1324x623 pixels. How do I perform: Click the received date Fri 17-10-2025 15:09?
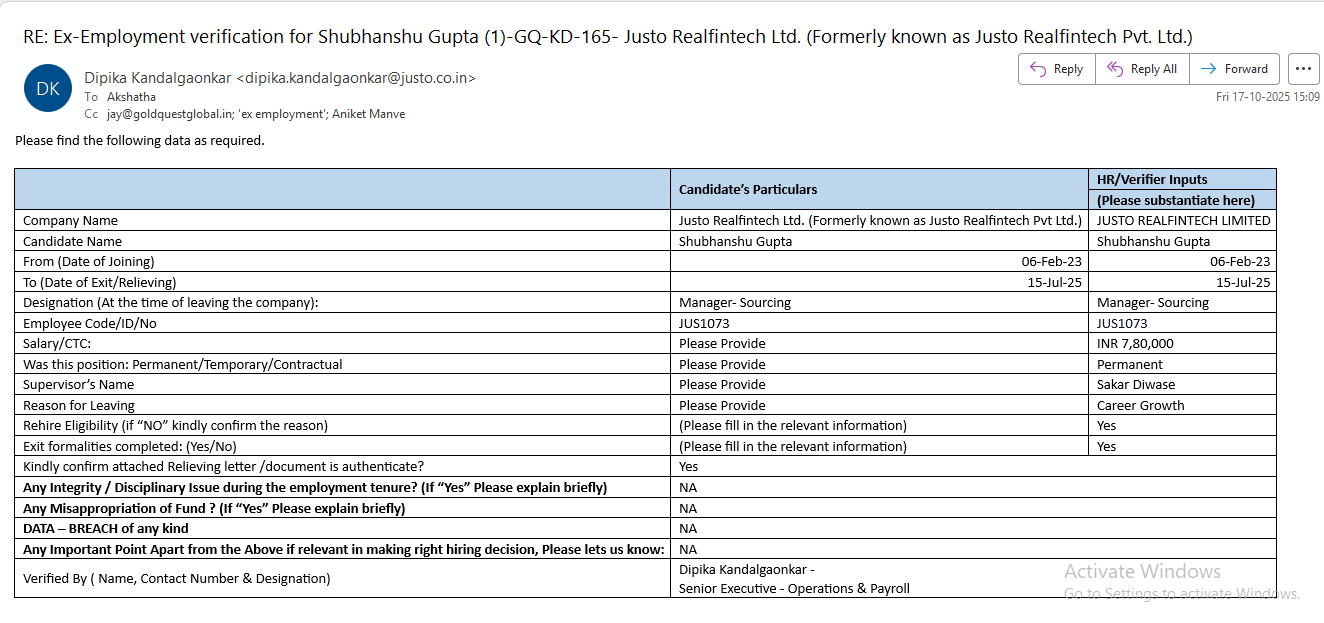point(1267,97)
